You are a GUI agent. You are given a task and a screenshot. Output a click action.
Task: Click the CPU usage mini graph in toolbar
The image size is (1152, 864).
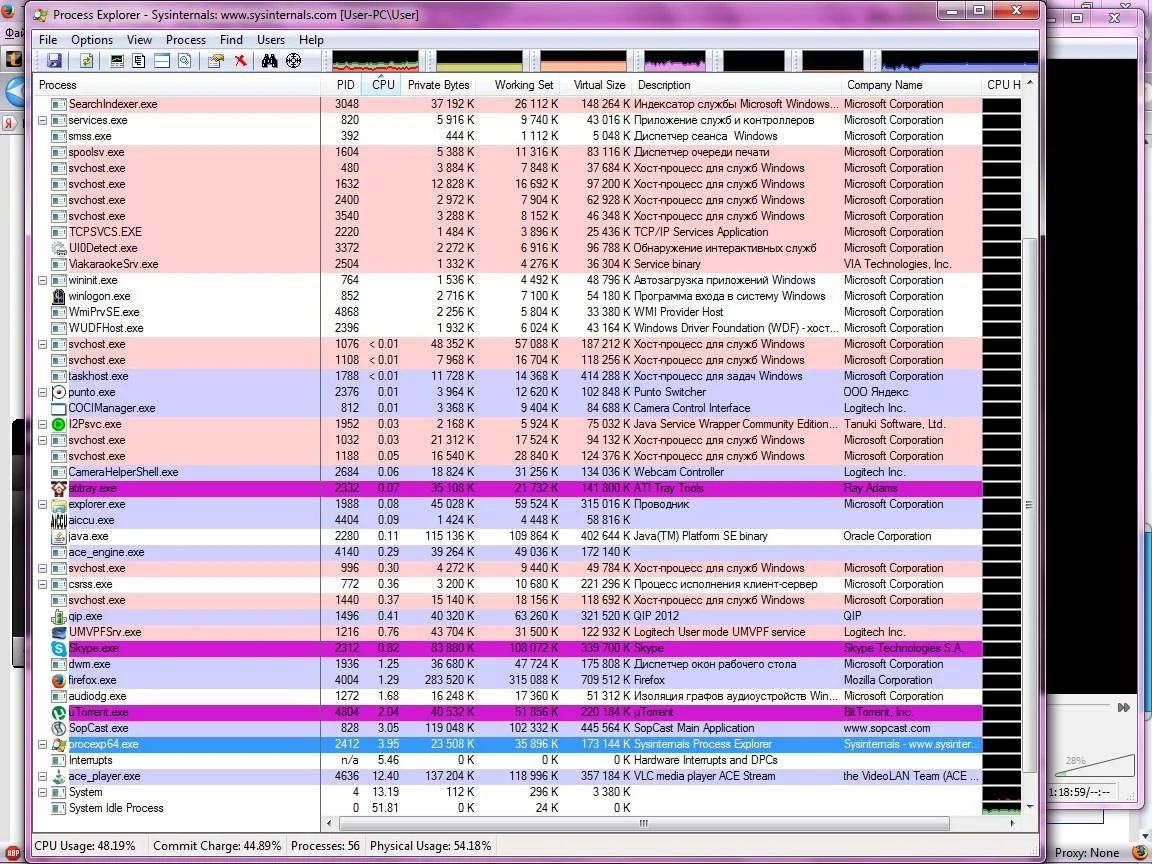click(376, 61)
